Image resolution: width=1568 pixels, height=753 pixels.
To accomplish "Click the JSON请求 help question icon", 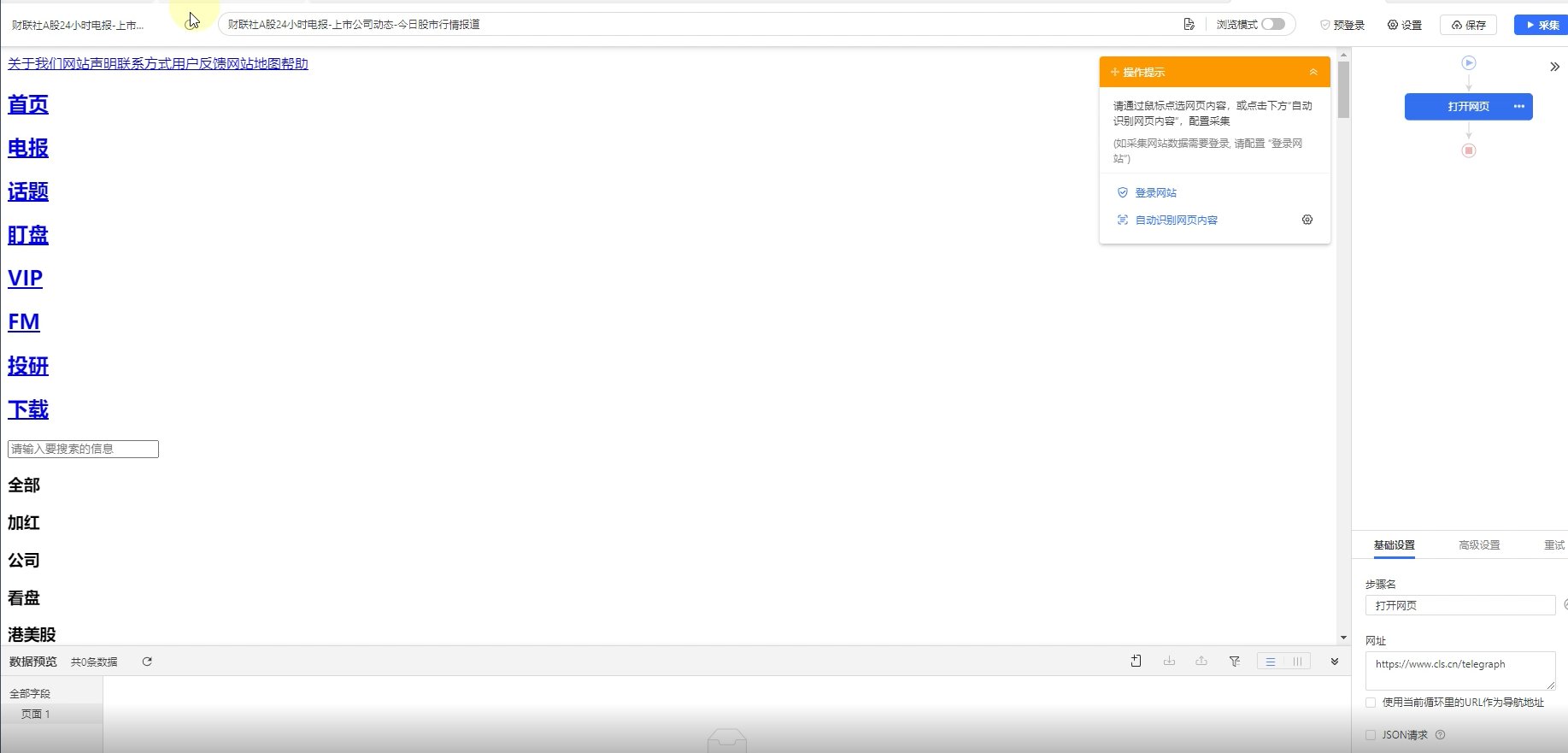I will click(1441, 735).
